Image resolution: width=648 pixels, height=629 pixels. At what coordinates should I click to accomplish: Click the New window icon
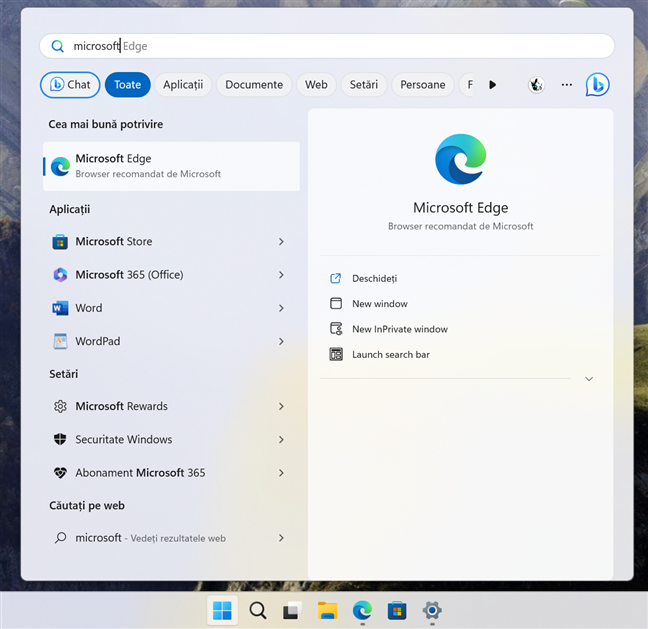(336, 303)
